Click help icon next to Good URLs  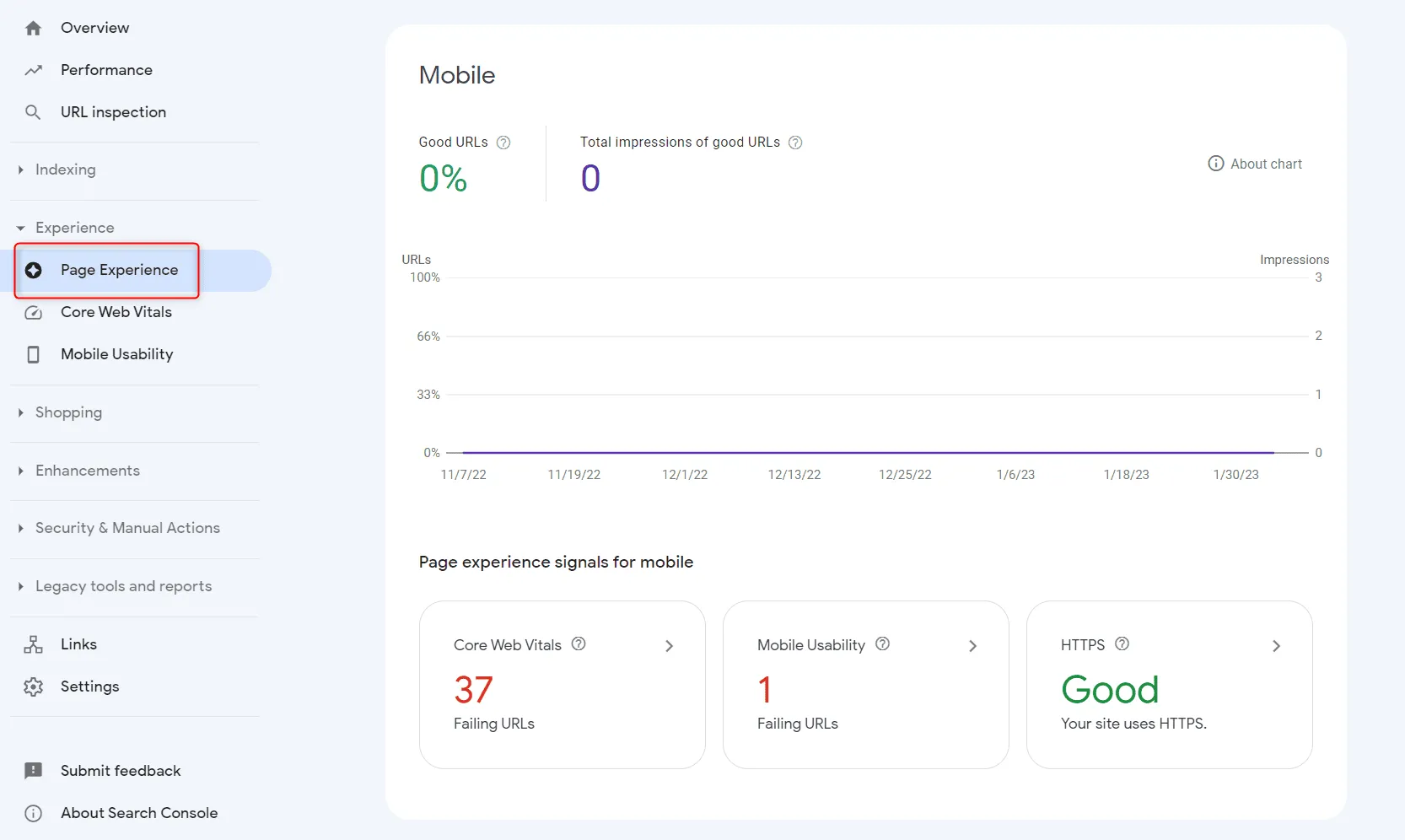point(503,143)
